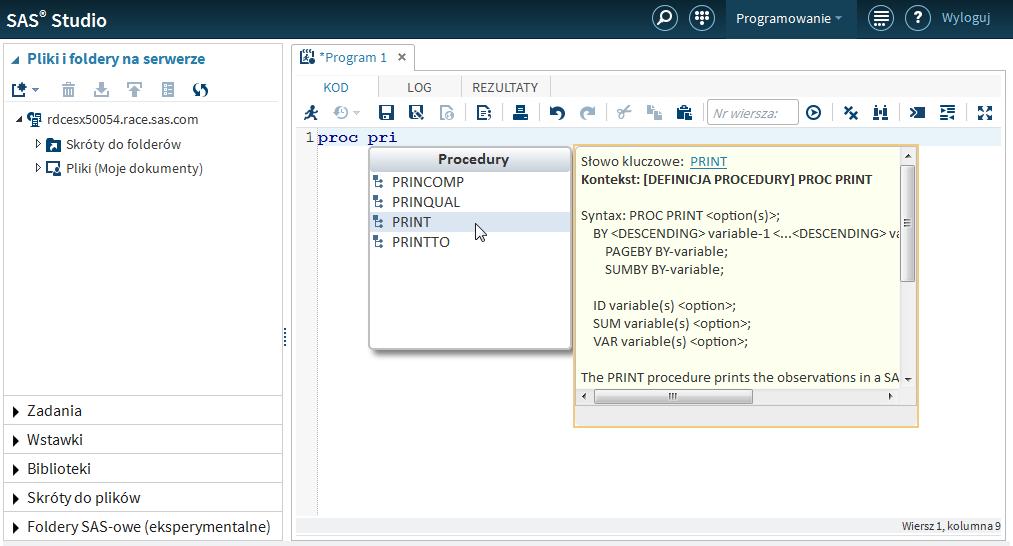Switch to the REZULTATY tab
The image size is (1013, 546).
pyautogui.click(x=505, y=87)
